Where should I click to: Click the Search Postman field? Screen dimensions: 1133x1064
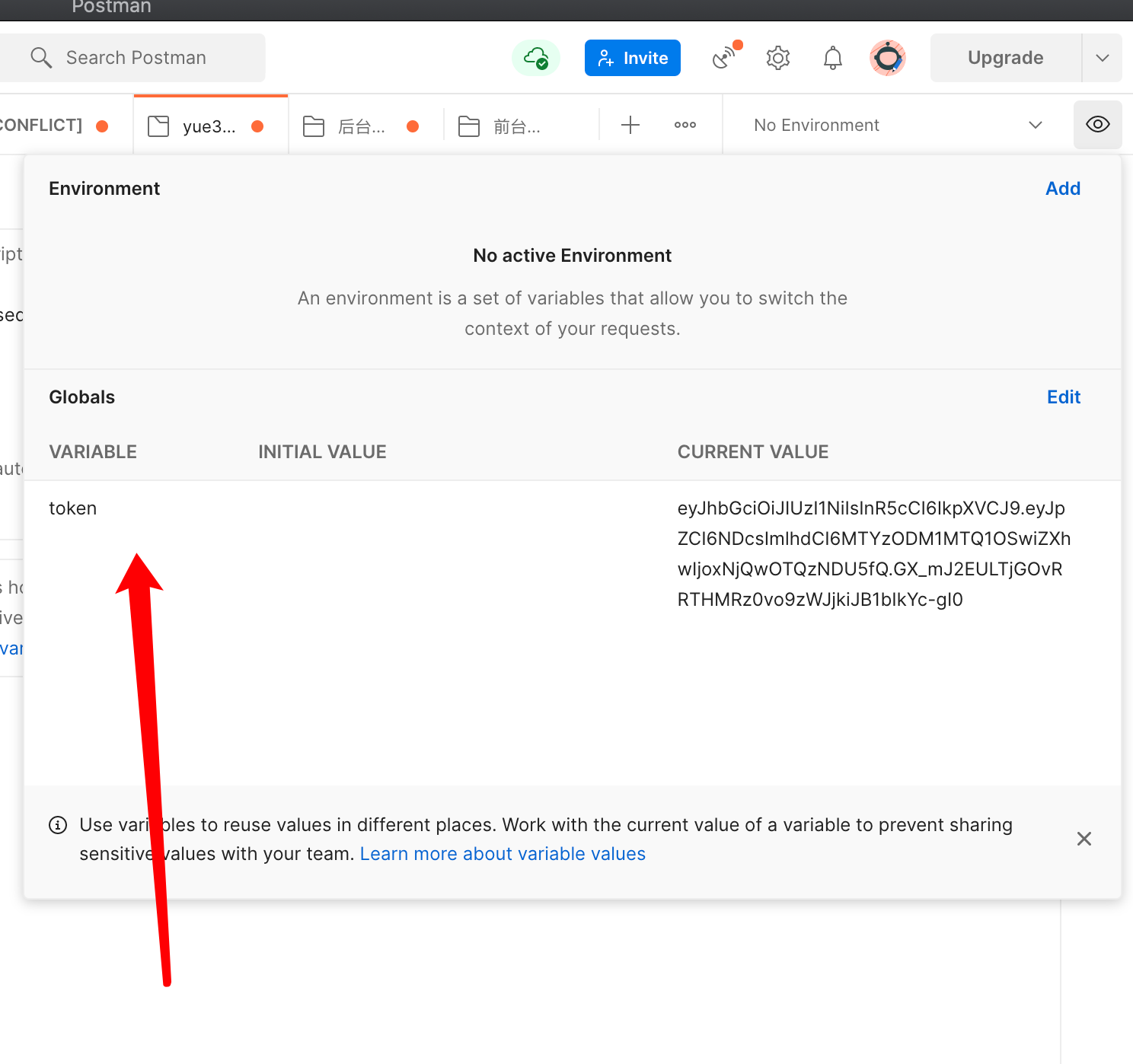click(136, 58)
